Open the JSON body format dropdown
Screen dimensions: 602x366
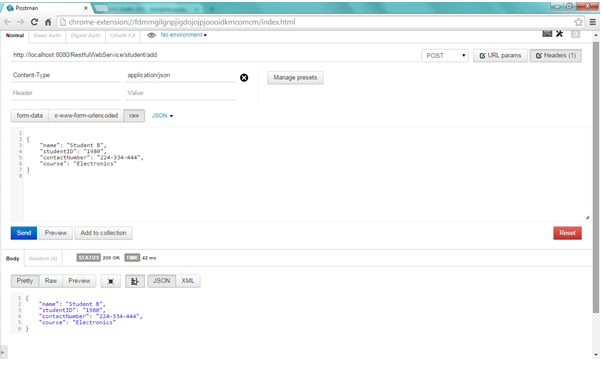162,116
